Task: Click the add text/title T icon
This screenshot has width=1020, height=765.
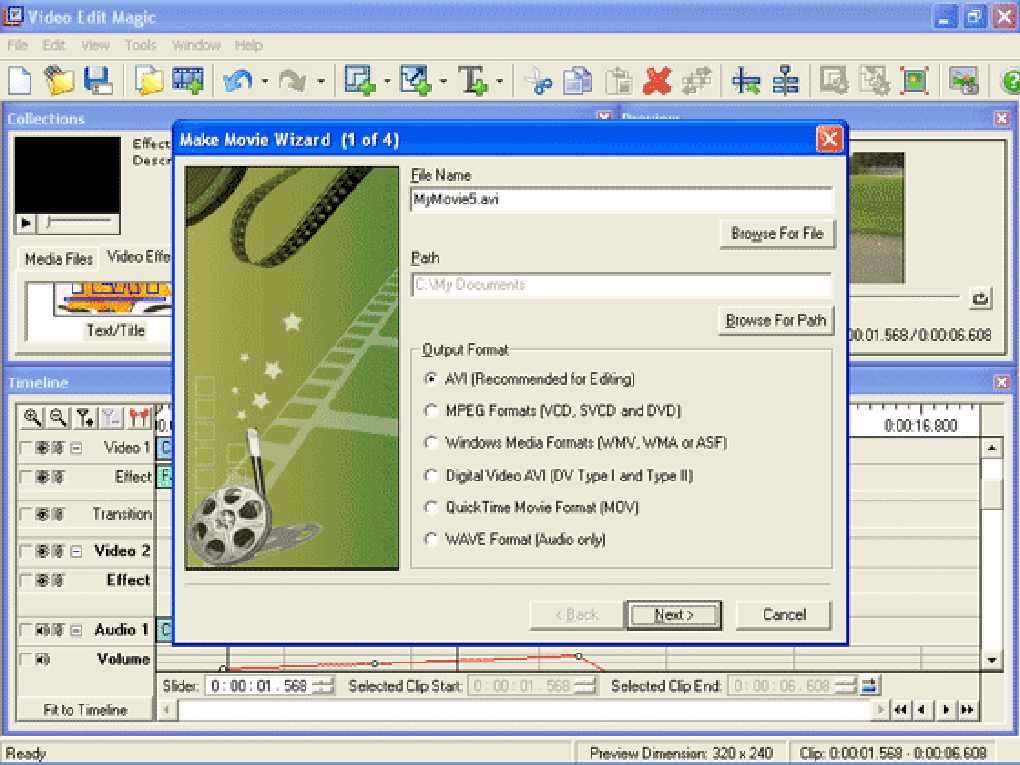Action: click(x=473, y=81)
